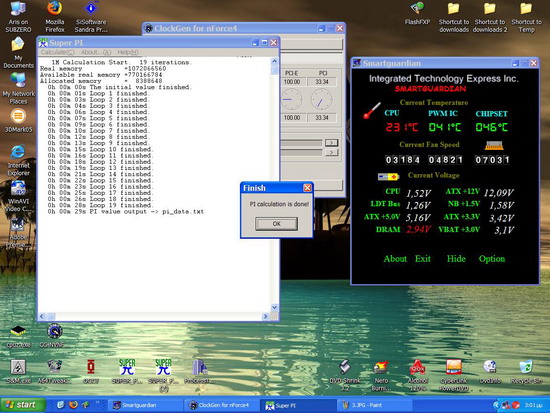Image resolution: width=550 pixels, height=413 pixels.
Task: Select the My Documents desktop icon
Action: tap(18, 53)
